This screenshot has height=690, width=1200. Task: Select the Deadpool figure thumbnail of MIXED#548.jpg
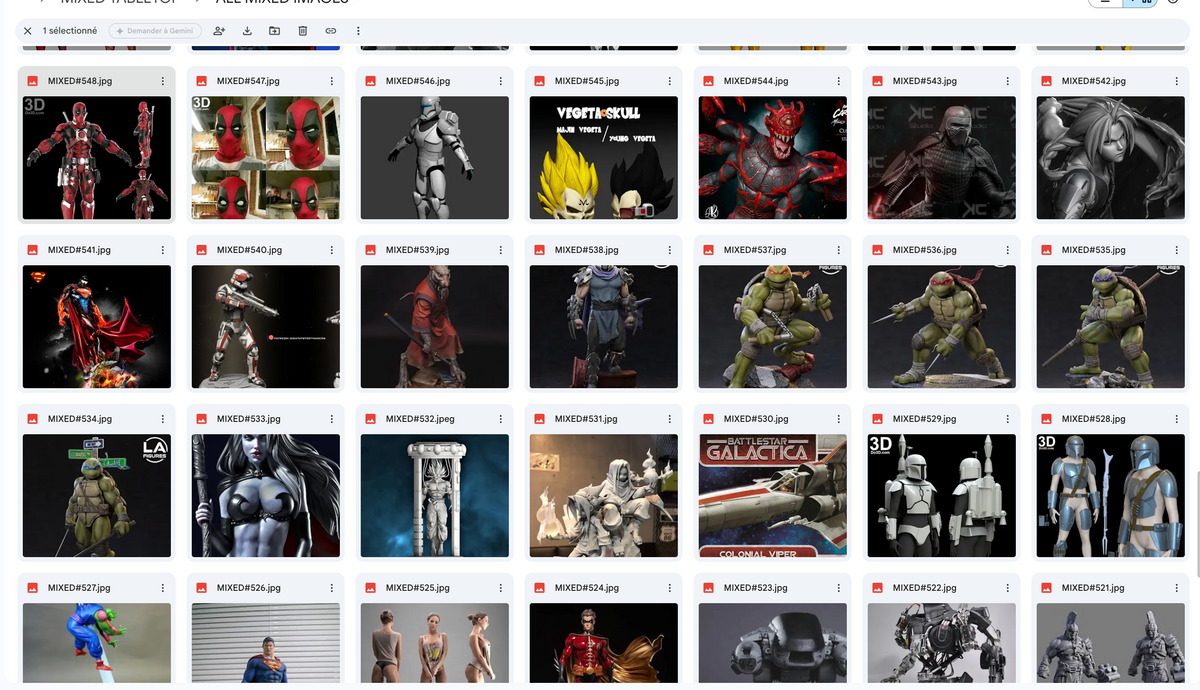97,158
